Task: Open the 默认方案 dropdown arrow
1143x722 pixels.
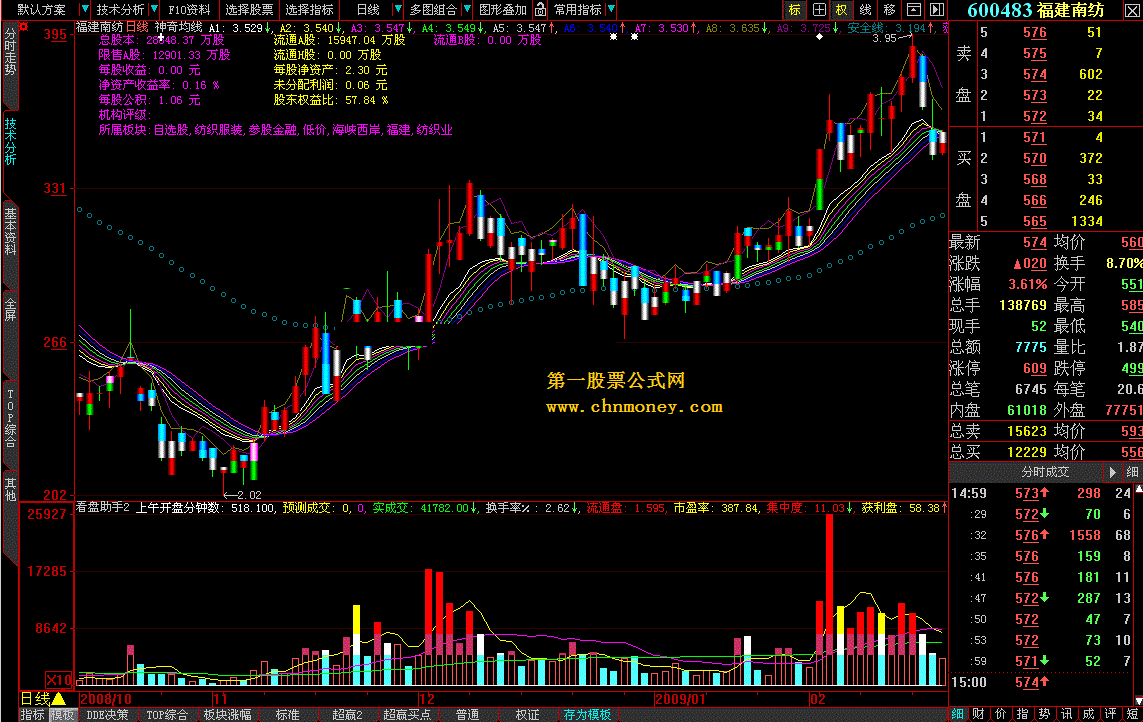Action: (x=85, y=9)
